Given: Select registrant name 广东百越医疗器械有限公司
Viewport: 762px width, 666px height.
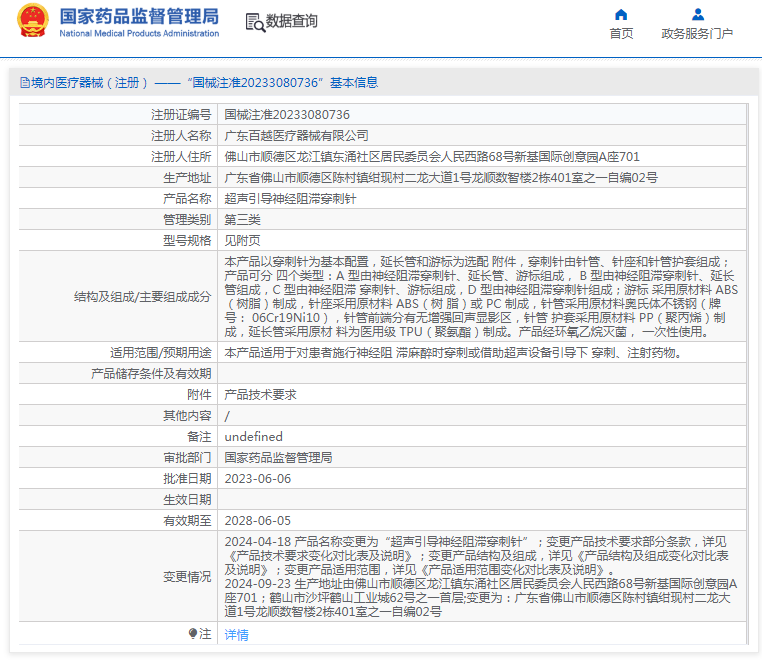Looking at the screenshot, I should [x=296, y=136].
